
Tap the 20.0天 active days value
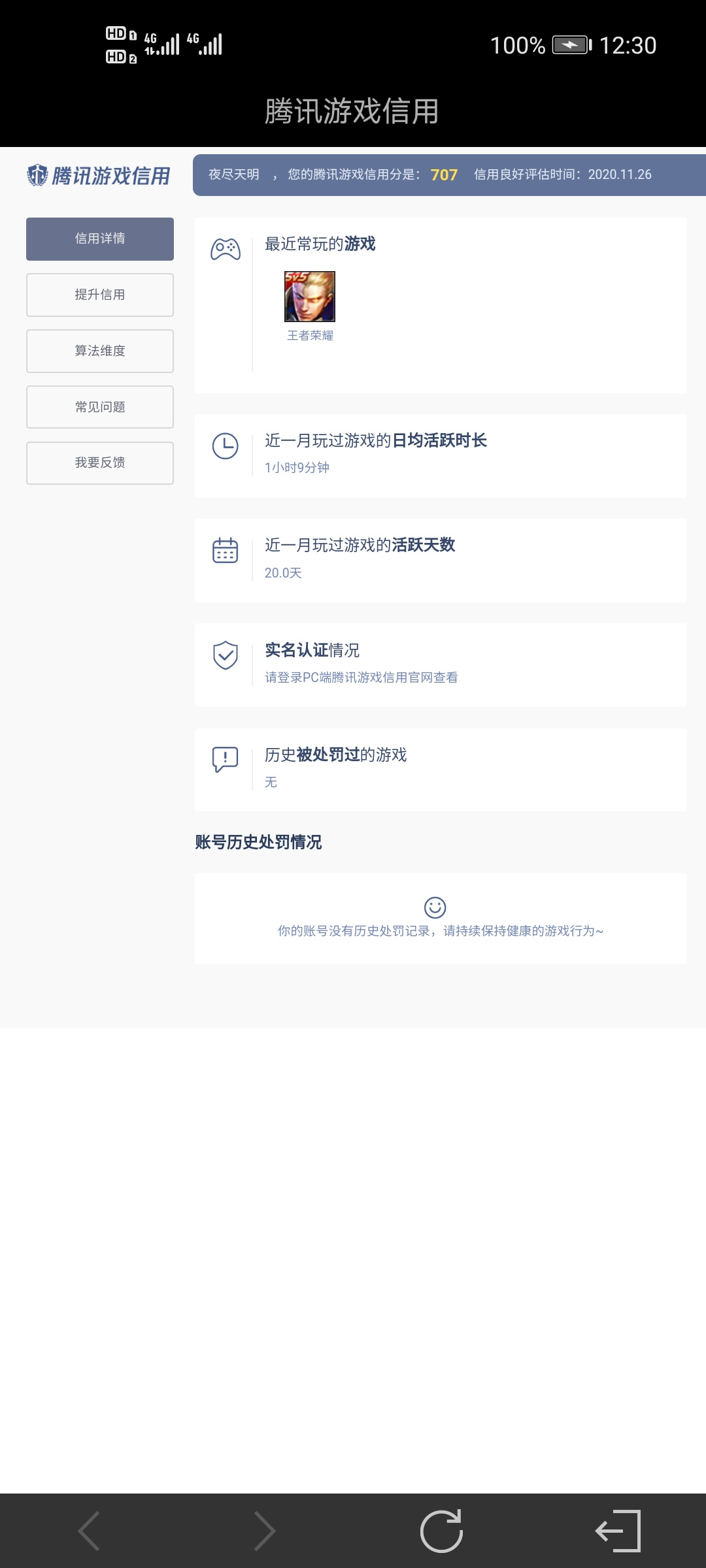pos(283,573)
